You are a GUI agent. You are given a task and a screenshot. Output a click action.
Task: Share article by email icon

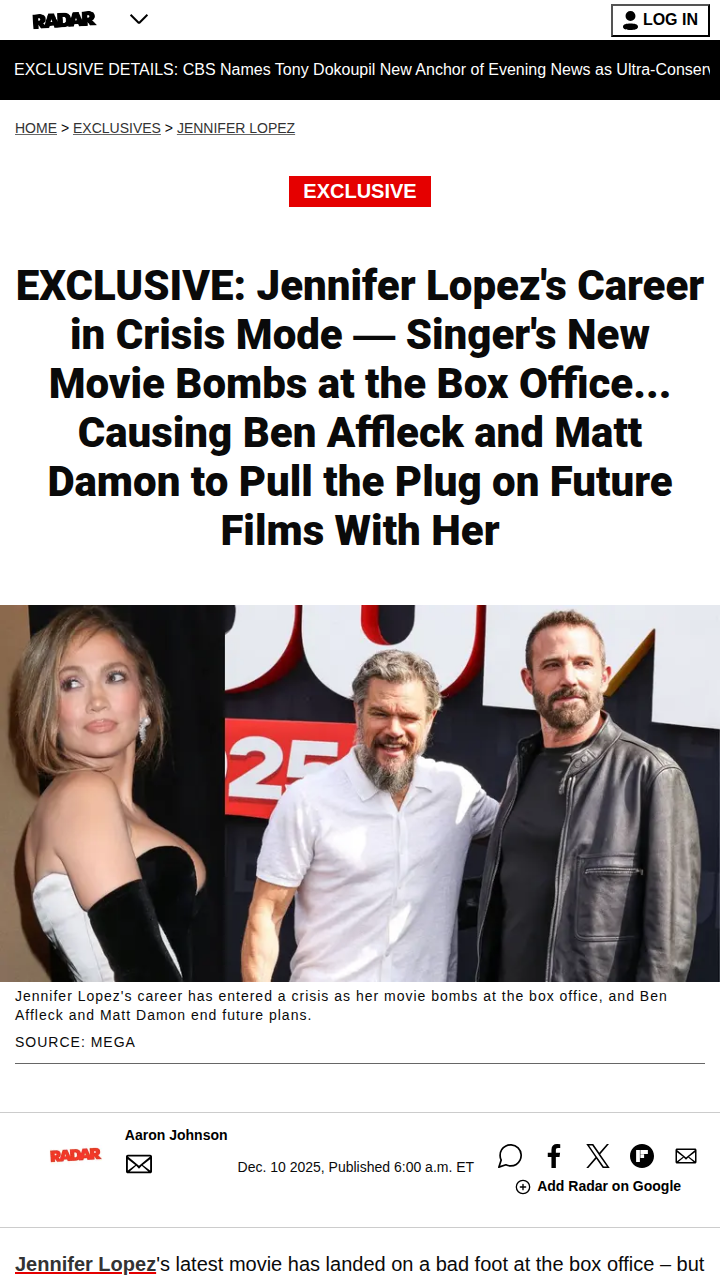686,1156
